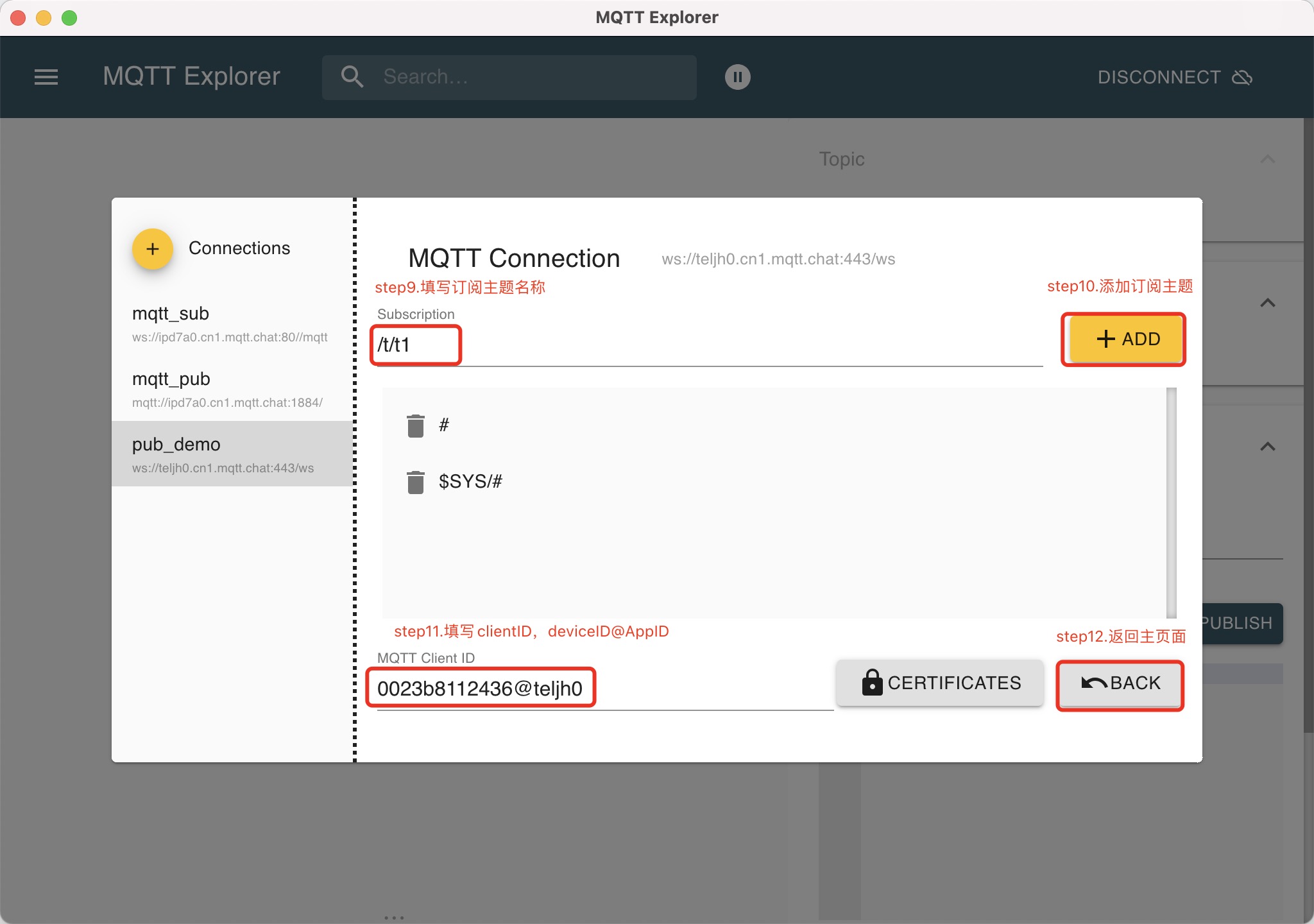Delete the $SYS/# subscription trash icon

[416, 482]
